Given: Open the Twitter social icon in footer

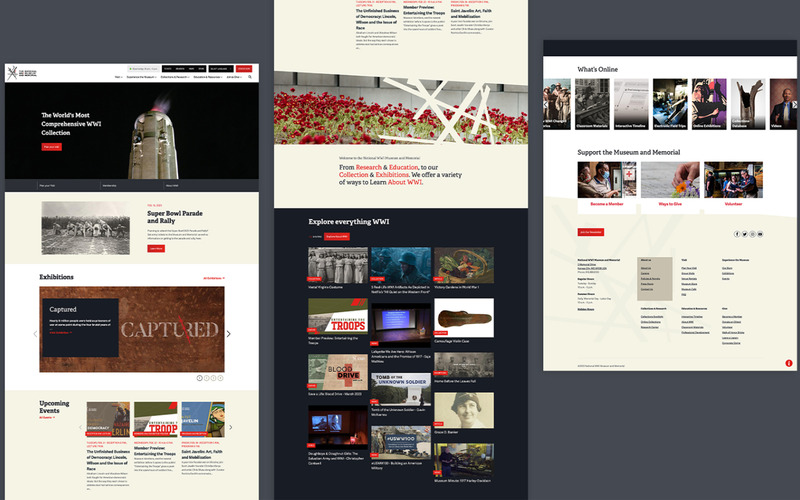Looking at the screenshot, I should click(745, 234).
